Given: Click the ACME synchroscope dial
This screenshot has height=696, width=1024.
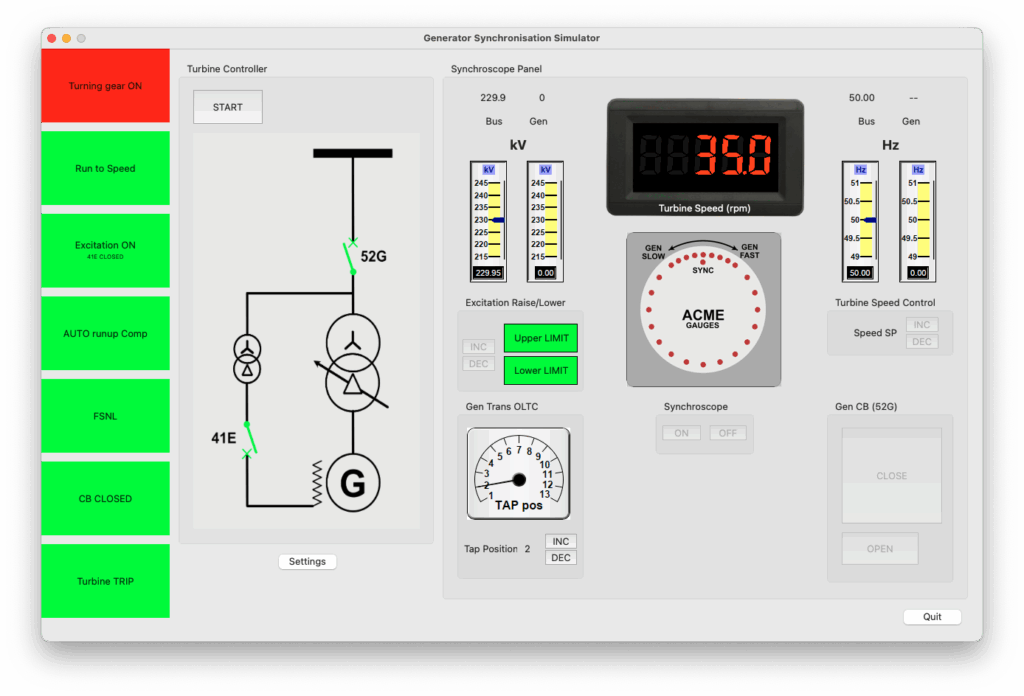Looking at the screenshot, I should coord(703,310).
